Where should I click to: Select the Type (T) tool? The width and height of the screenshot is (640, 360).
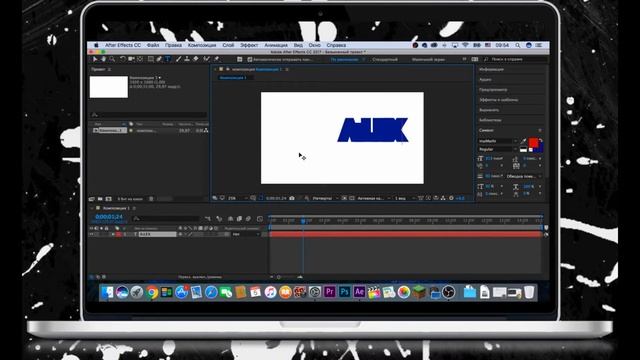pos(168,59)
